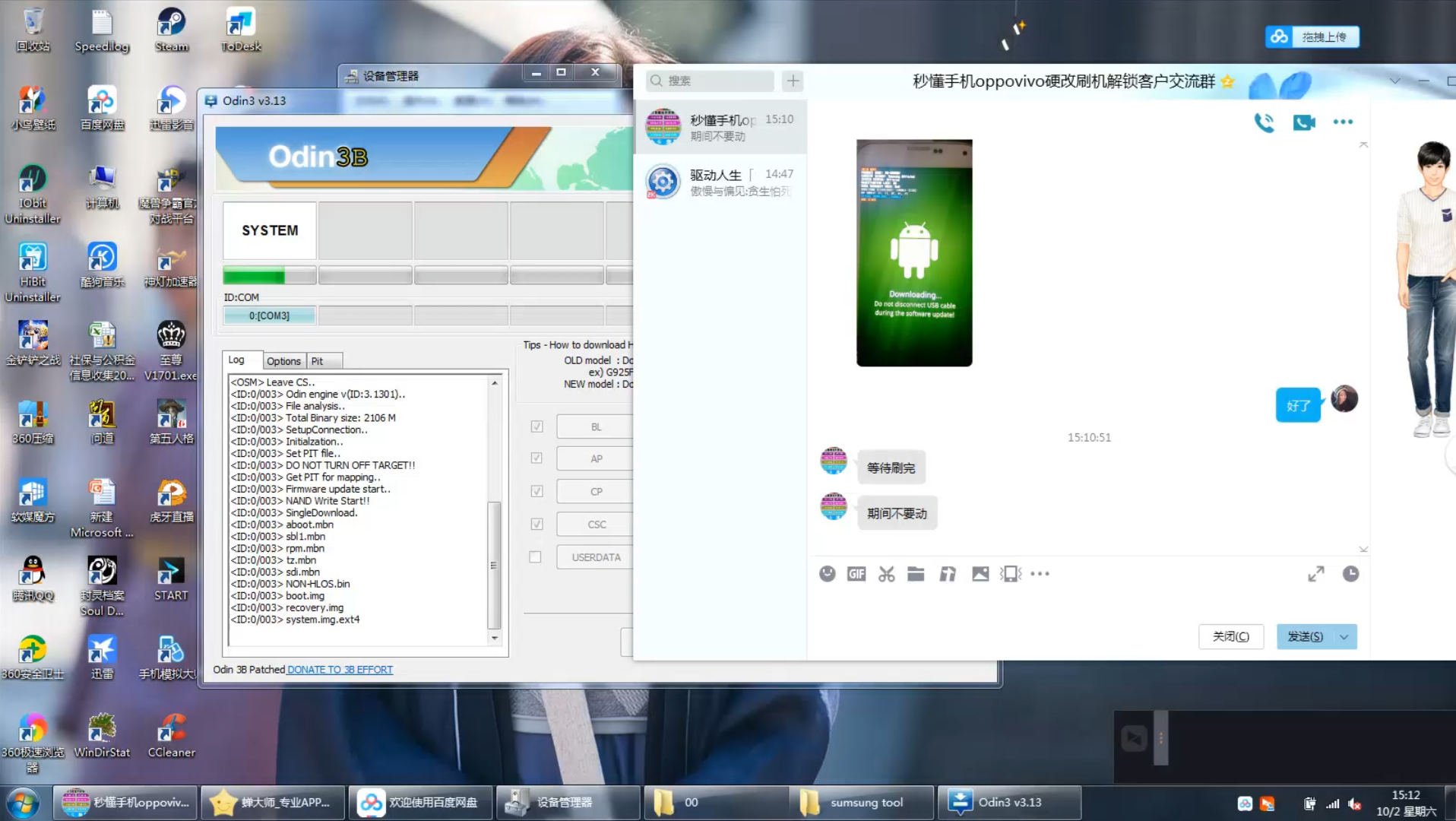Select the scissors screenshot tool
The height and width of the screenshot is (821, 1456).
tap(886, 574)
